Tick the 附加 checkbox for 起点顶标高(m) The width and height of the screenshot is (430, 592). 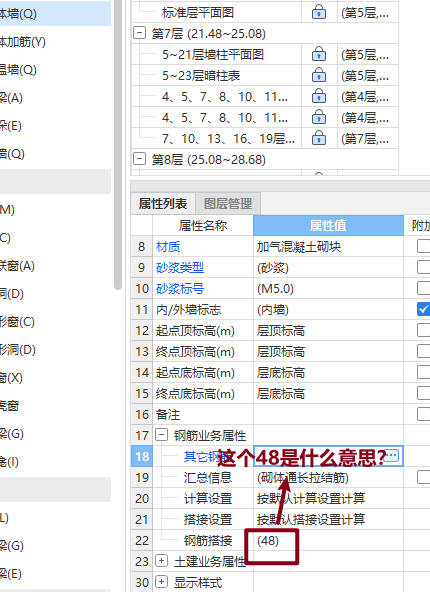(x=424, y=330)
